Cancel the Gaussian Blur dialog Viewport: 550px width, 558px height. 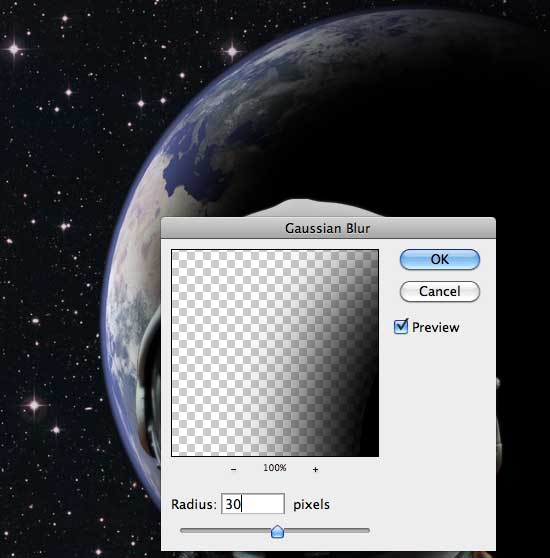pyautogui.click(x=440, y=291)
